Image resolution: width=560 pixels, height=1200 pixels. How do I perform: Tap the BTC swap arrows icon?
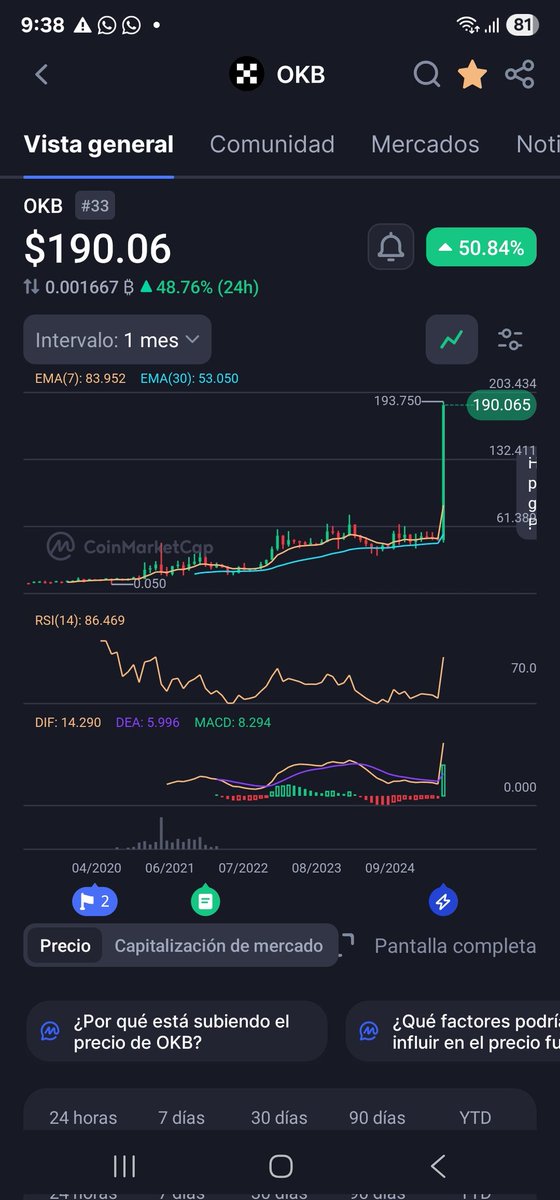31,287
